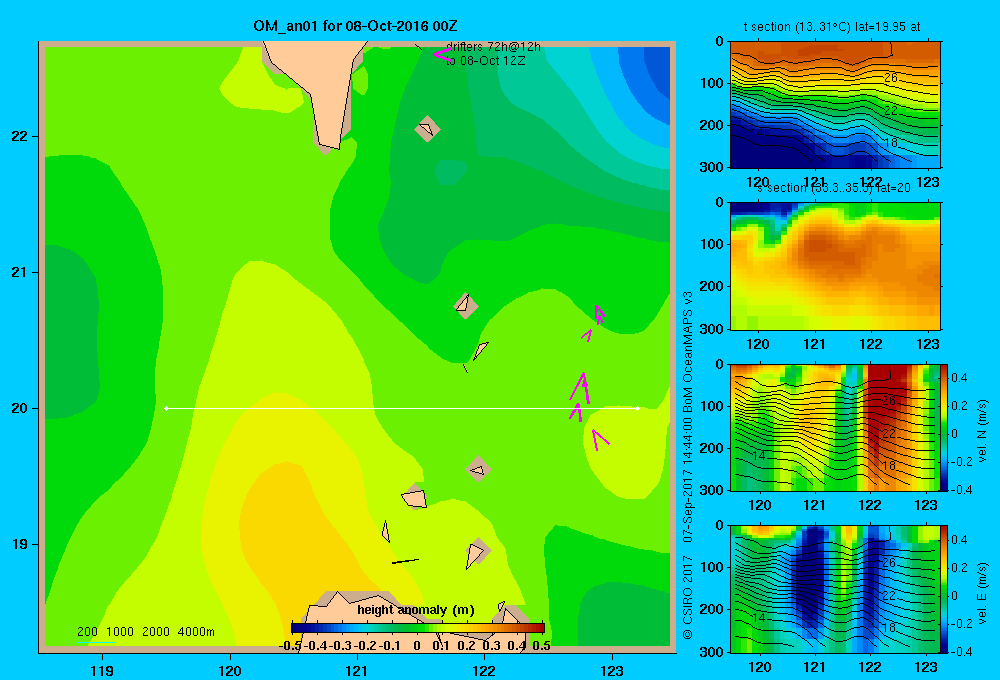Click the map title "OM_an01 for 08-Oct-2016 00Z"
This screenshot has width=1000, height=680.
click(x=355, y=26)
